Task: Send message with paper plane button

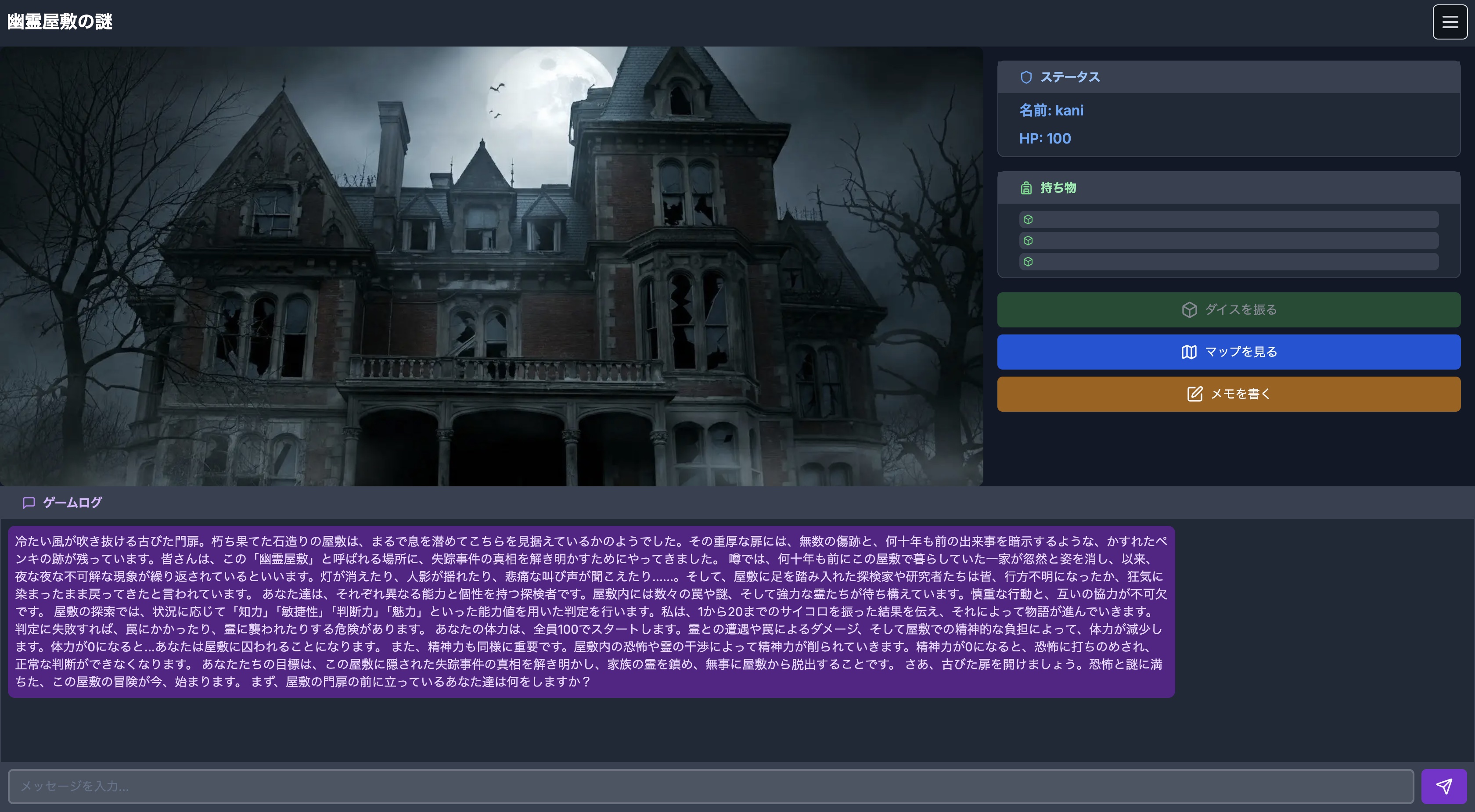Action: pos(1443,786)
